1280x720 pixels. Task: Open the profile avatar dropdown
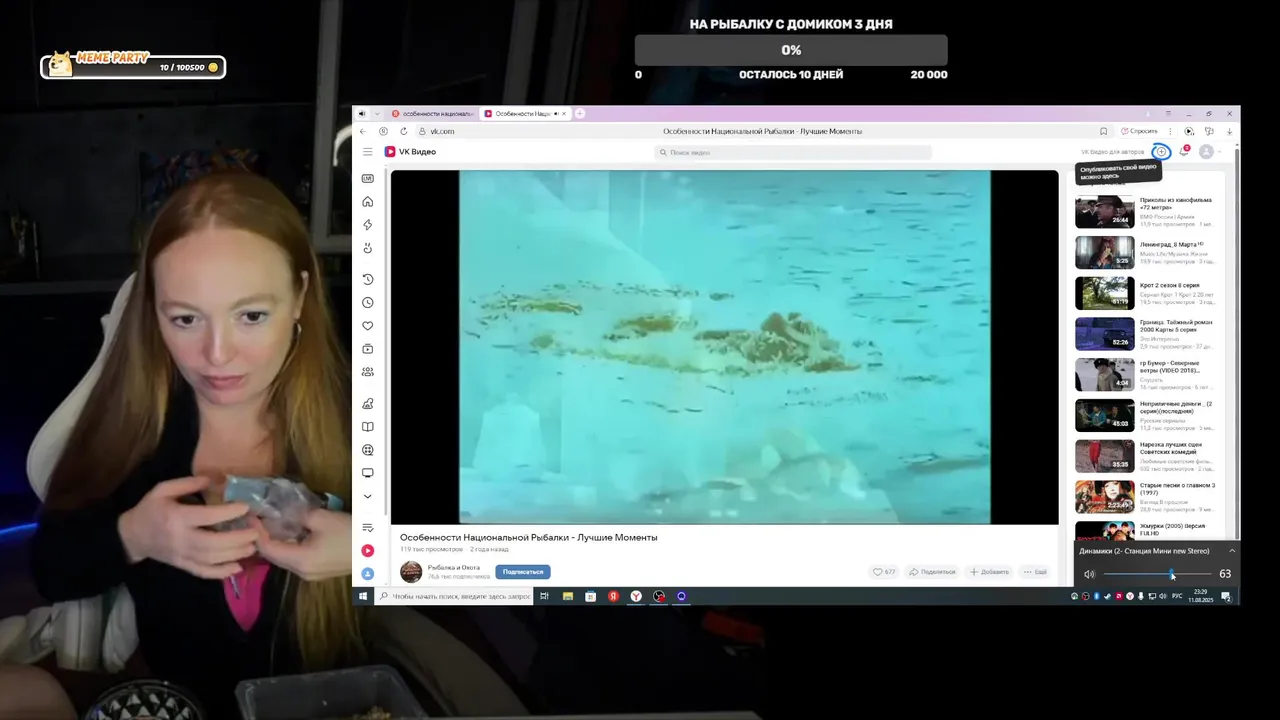click(x=1210, y=152)
